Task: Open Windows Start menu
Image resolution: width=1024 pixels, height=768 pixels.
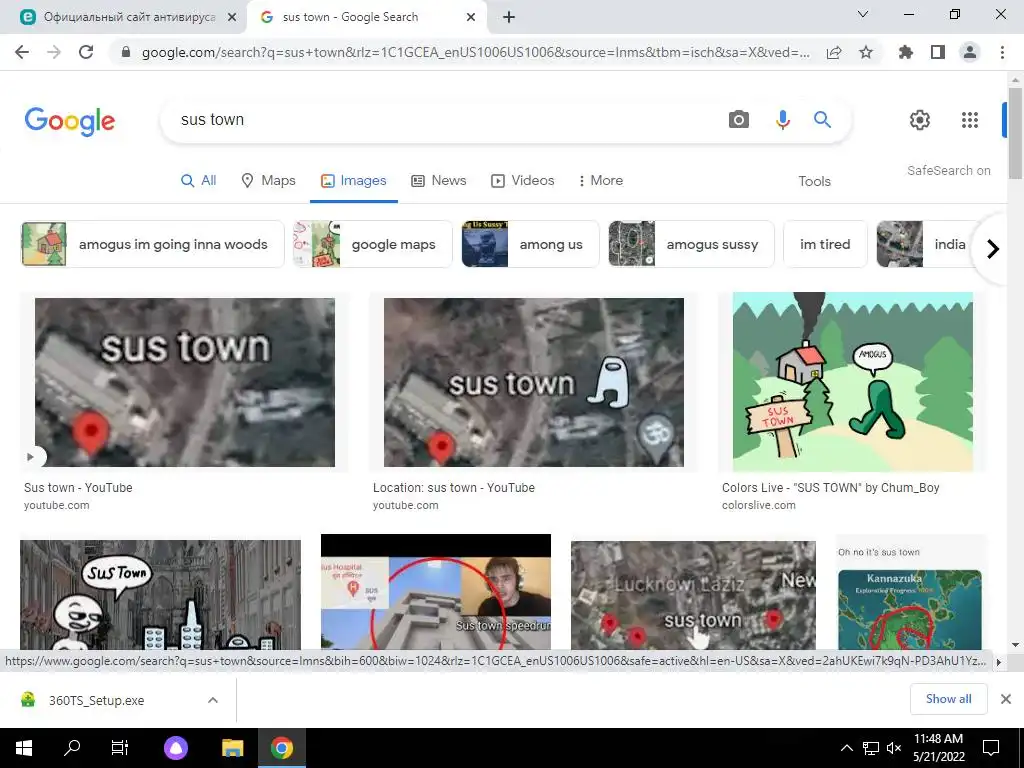Action: pos(24,748)
